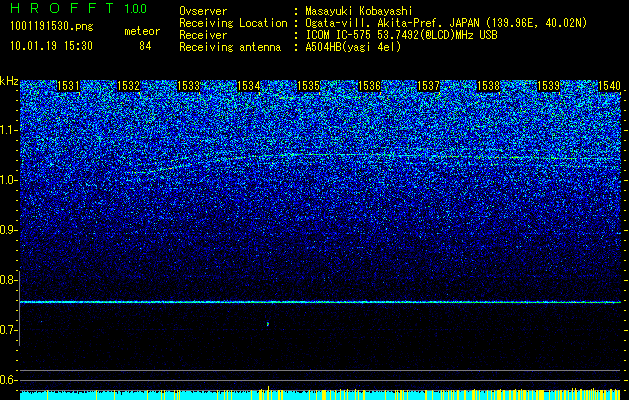Screen dimensions: 629x400
Task: Click the 0.6 kHz axis label
Action: (x=8, y=380)
